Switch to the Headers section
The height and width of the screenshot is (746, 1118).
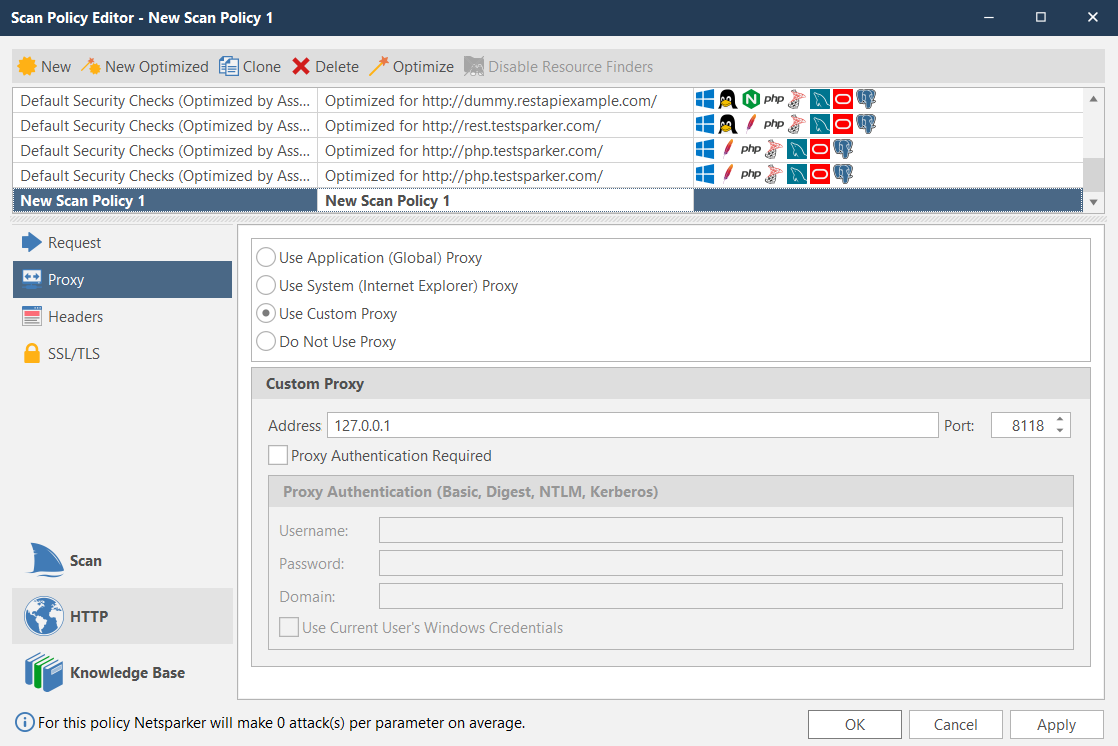tap(74, 316)
